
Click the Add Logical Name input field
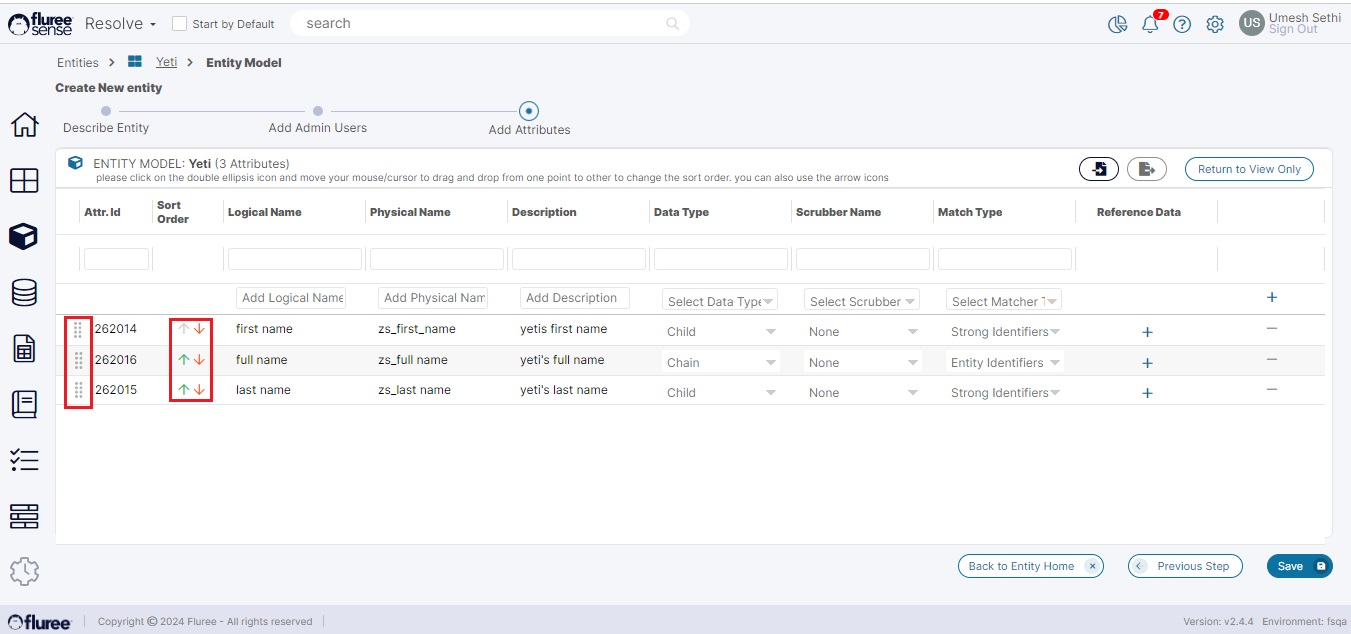click(x=291, y=298)
